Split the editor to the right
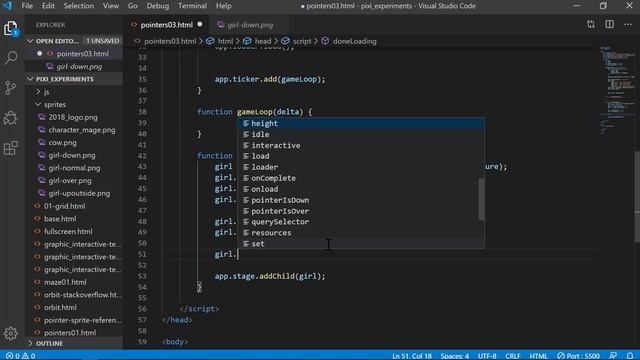Image resolution: width=640 pixels, height=360 pixels. tap(609, 24)
